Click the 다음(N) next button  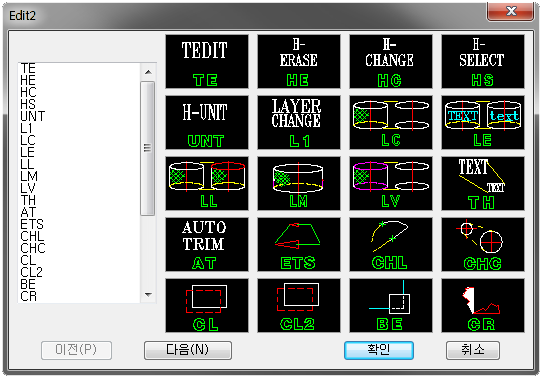pos(188,350)
